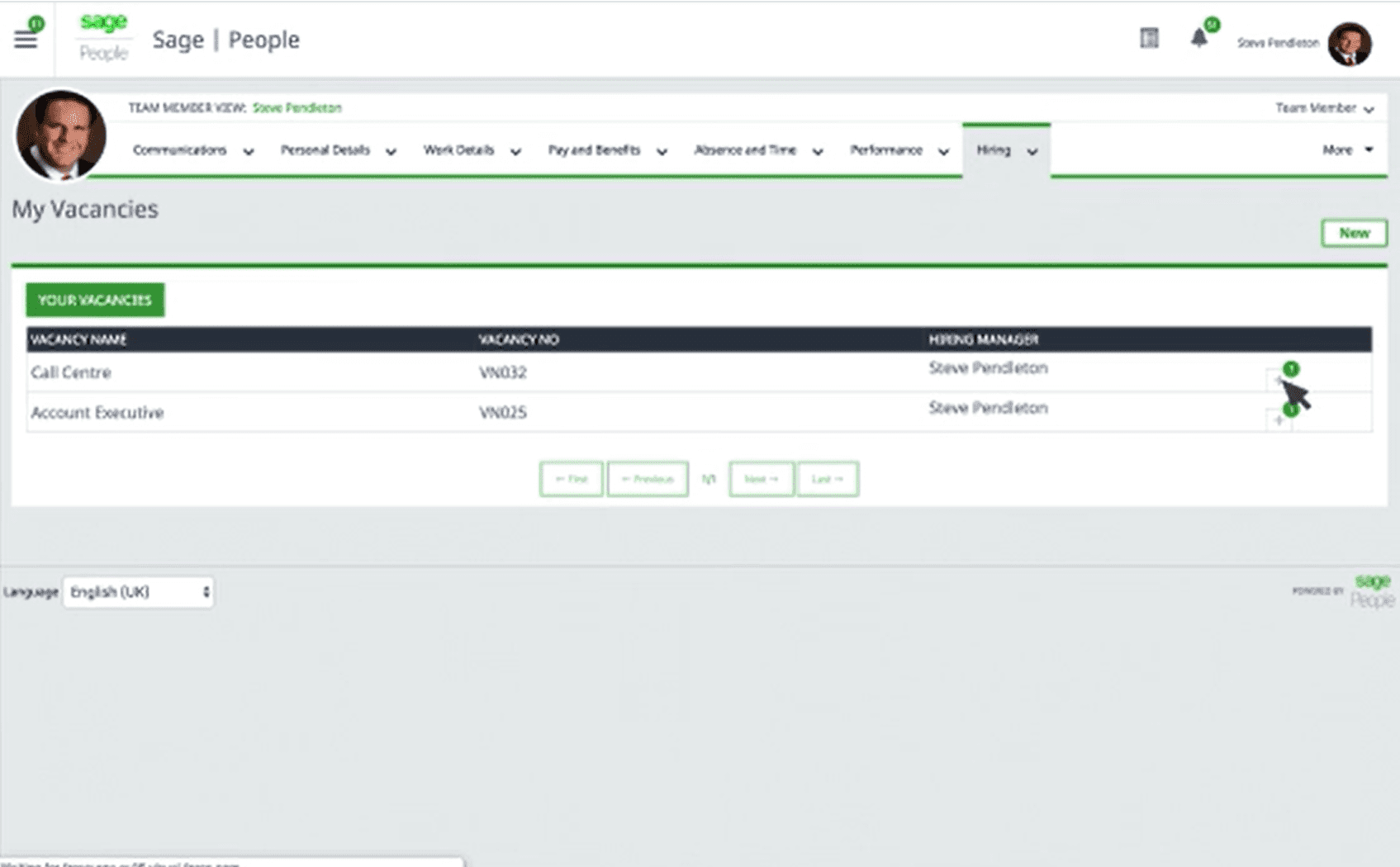The image size is (1400, 867).
Task: Go to the Next page of vacancies
Action: click(x=761, y=479)
